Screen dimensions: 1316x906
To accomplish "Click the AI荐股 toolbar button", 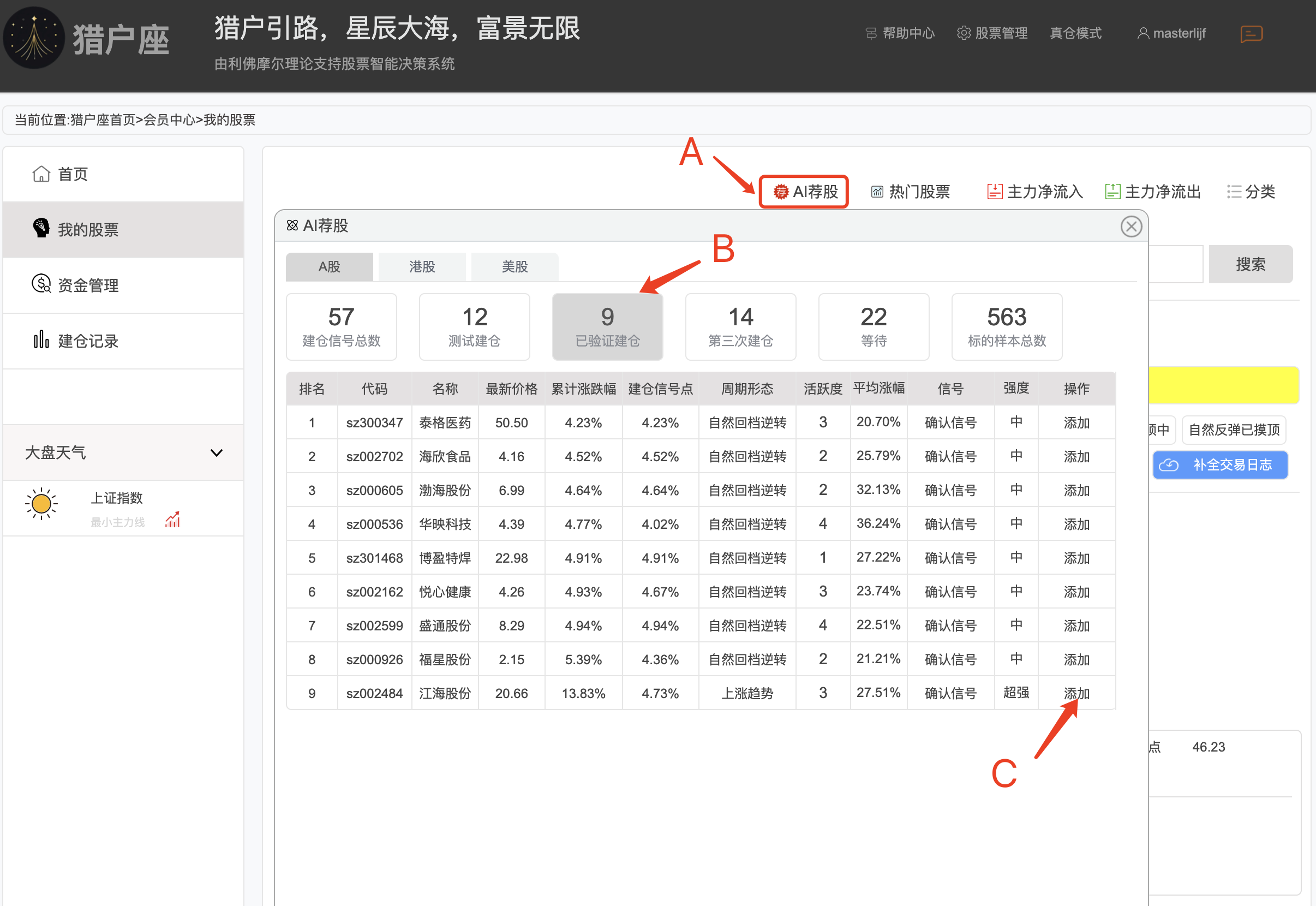I will (x=804, y=192).
